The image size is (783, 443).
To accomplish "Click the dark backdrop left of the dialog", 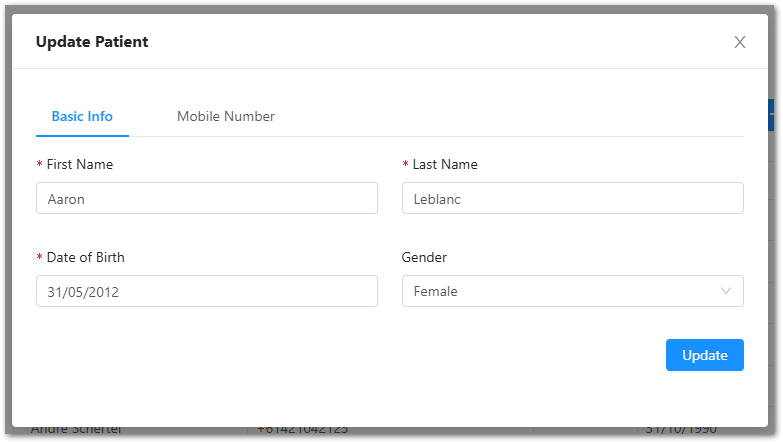I will click(x=5, y=220).
